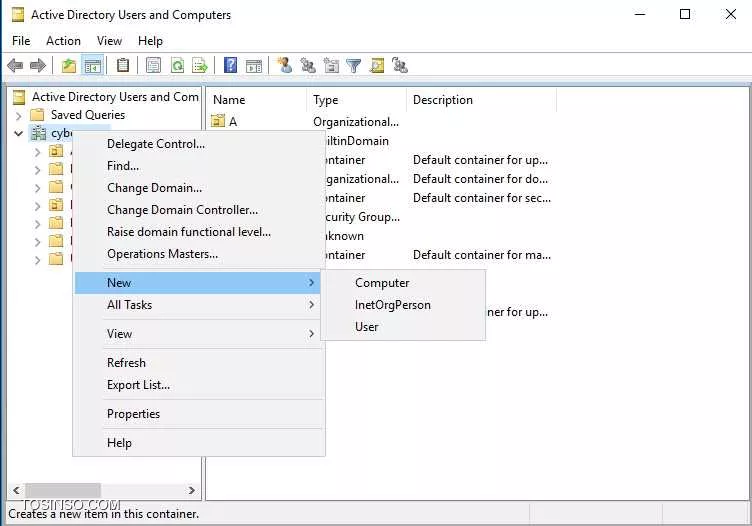Click the clipboard Paste toolbar icon
Screen dimensions: 752x526
(x=123, y=65)
